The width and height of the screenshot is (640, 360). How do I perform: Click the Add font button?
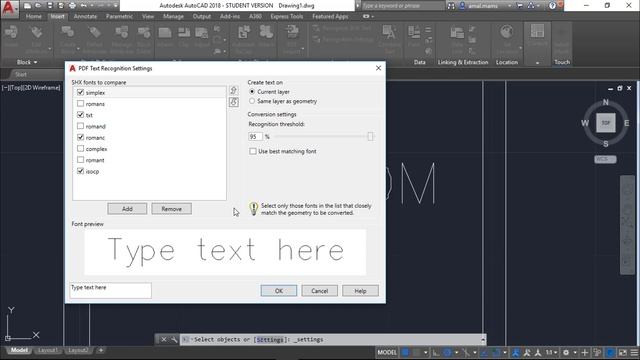click(x=127, y=209)
